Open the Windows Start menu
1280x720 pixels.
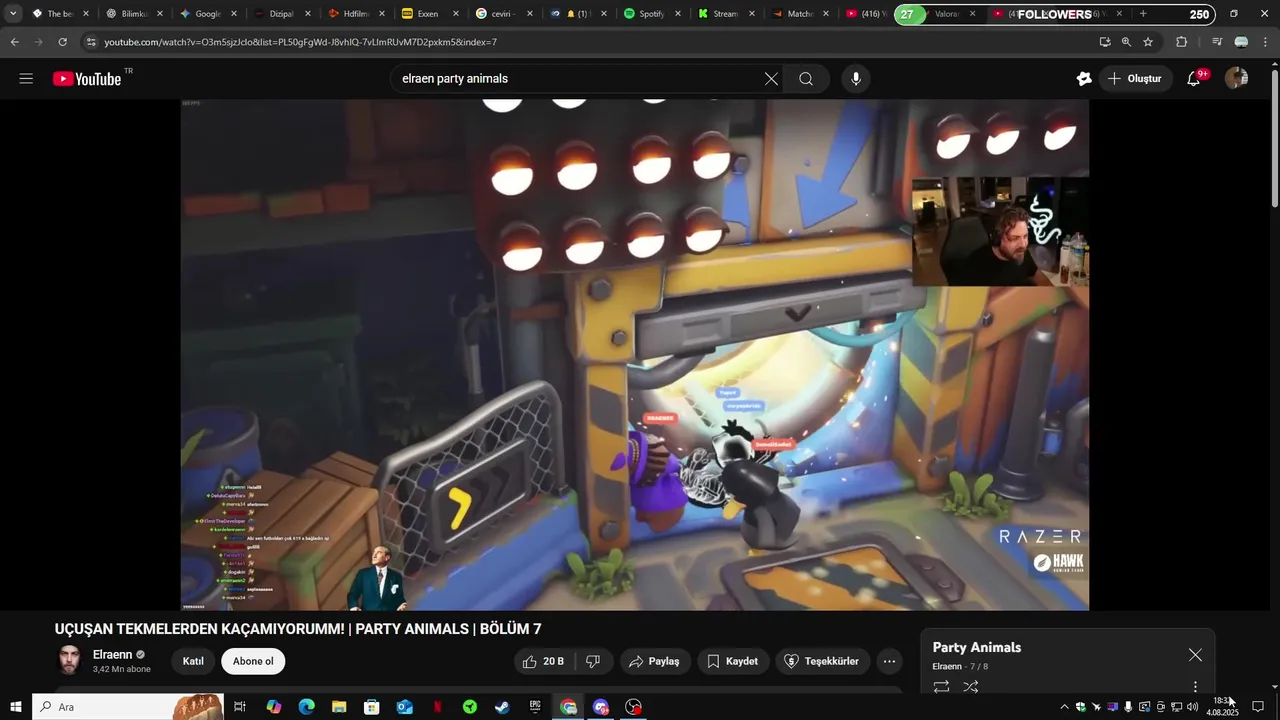point(15,707)
